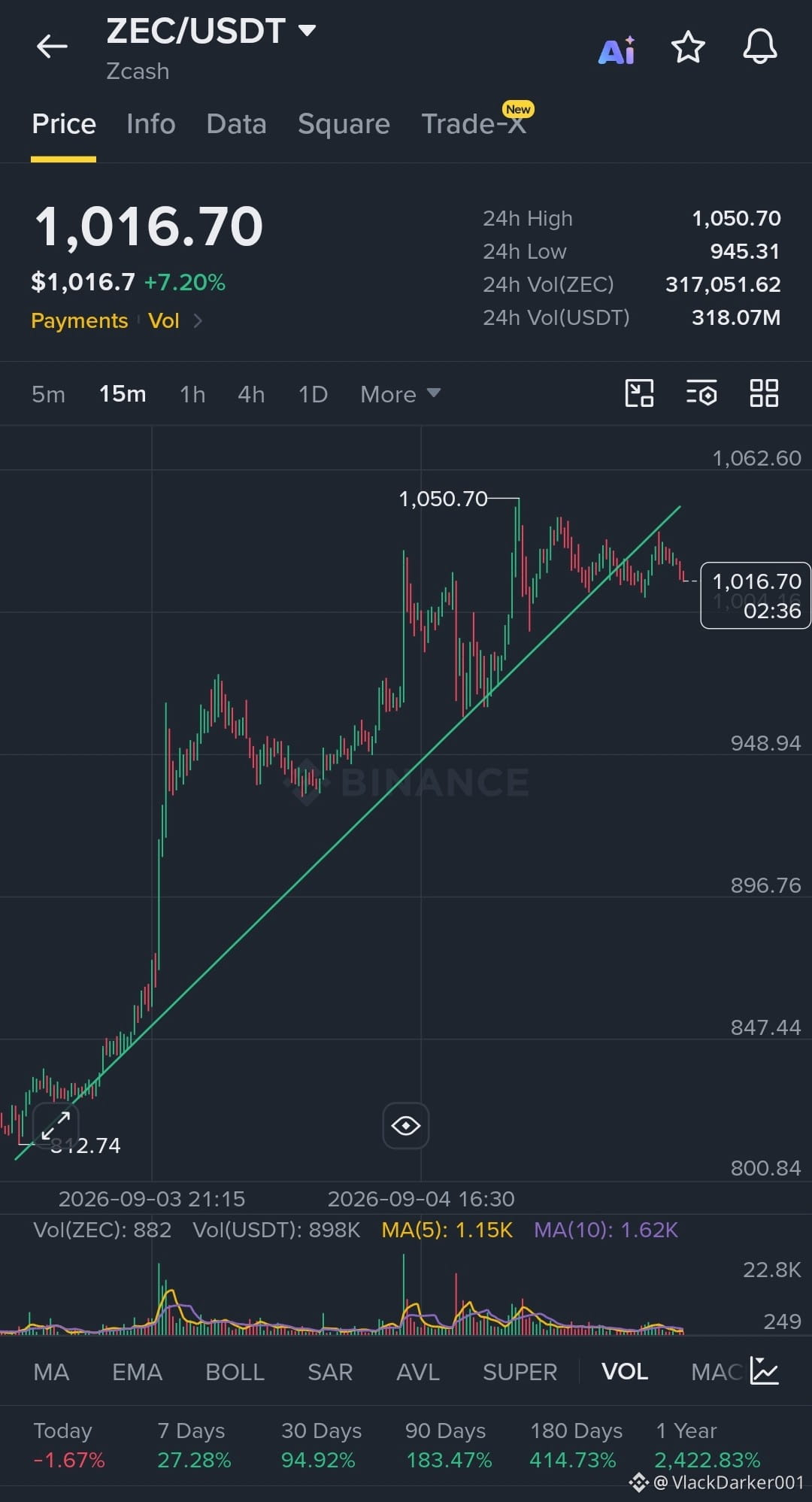Open the grid layout icon
Image resolution: width=812 pixels, height=1502 pixels.
(x=764, y=393)
